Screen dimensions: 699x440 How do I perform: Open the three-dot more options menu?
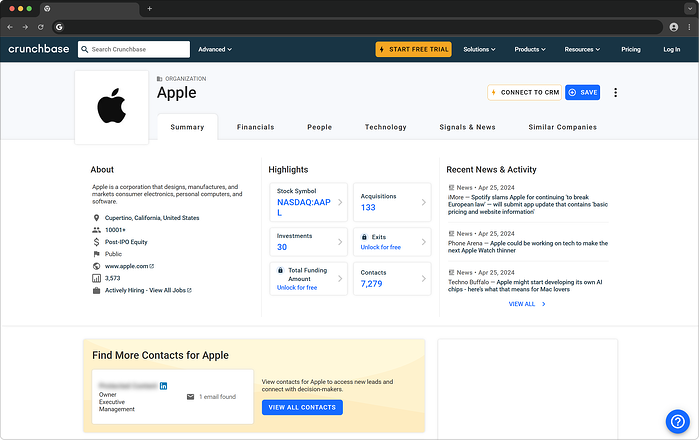click(x=615, y=93)
